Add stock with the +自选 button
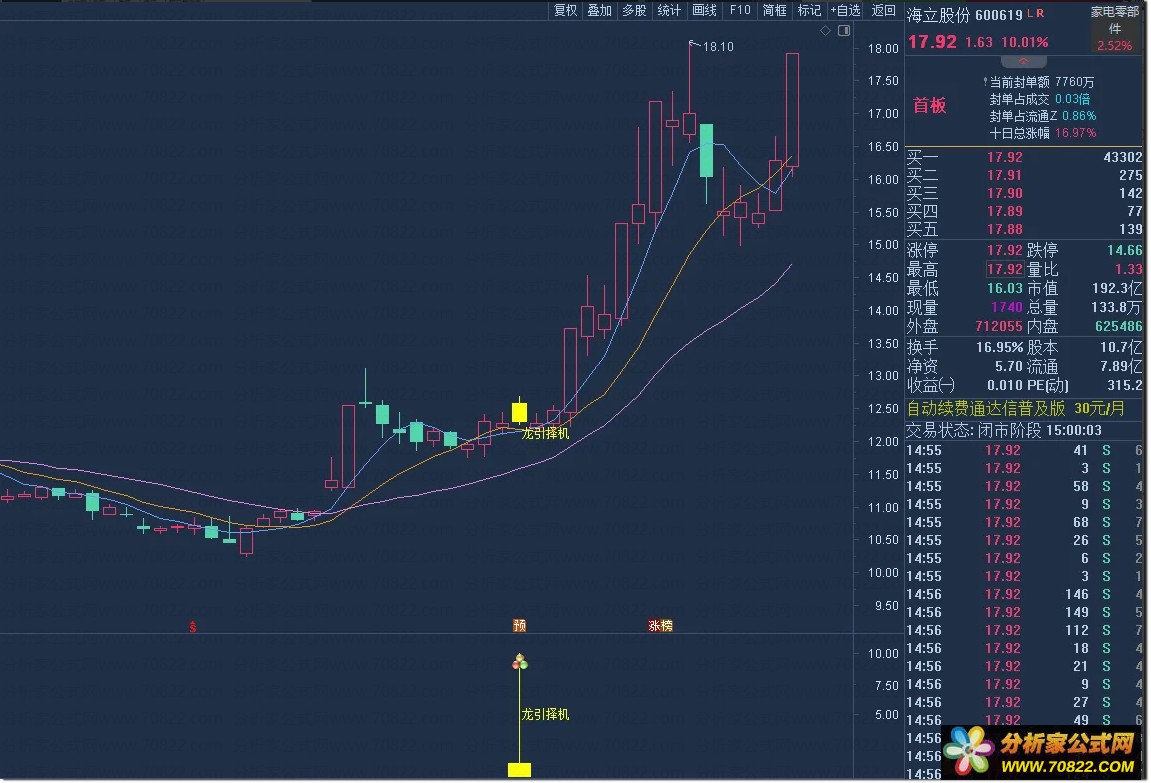1151x783 pixels. [845, 10]
